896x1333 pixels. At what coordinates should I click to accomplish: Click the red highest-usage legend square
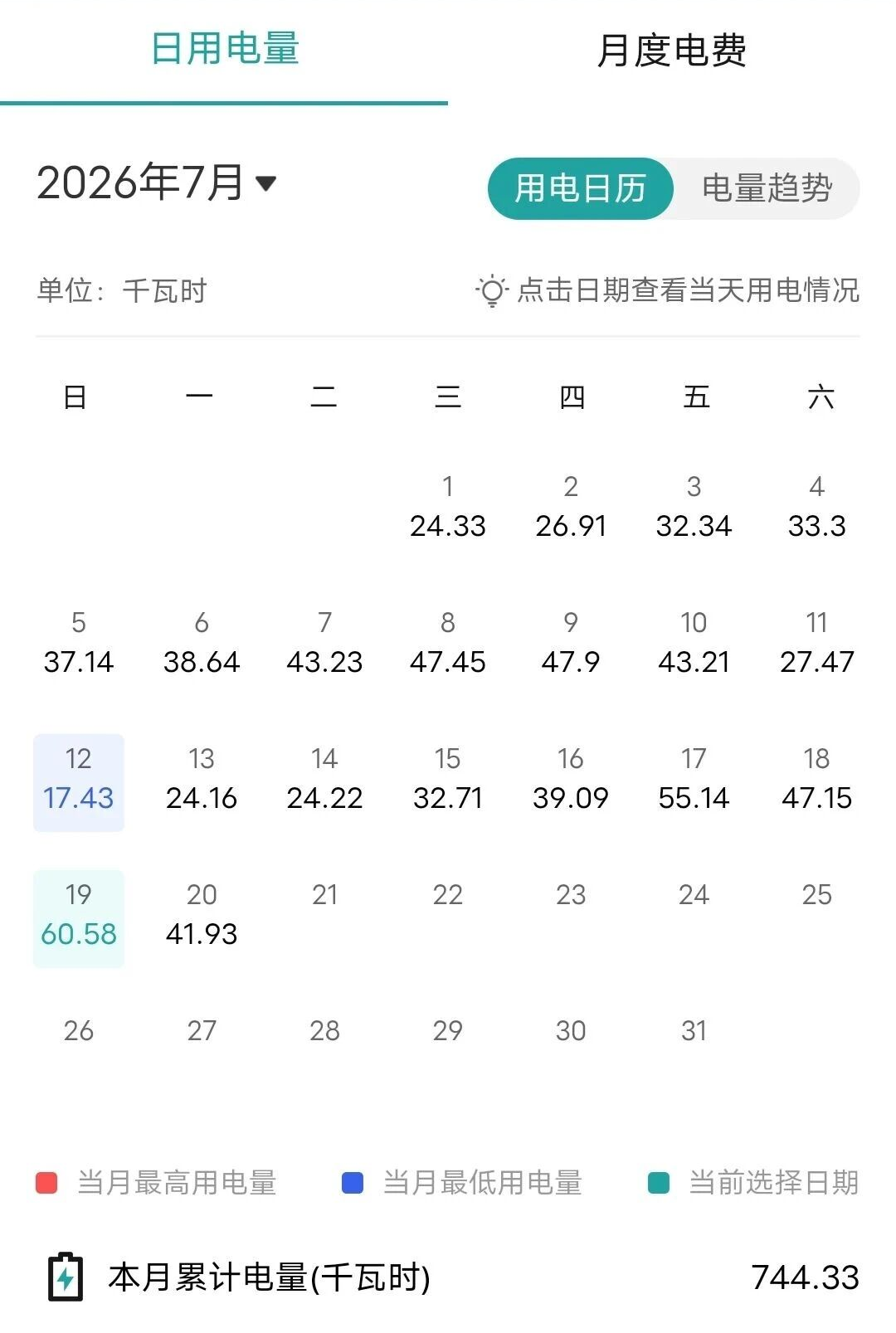coord(46,1182)
